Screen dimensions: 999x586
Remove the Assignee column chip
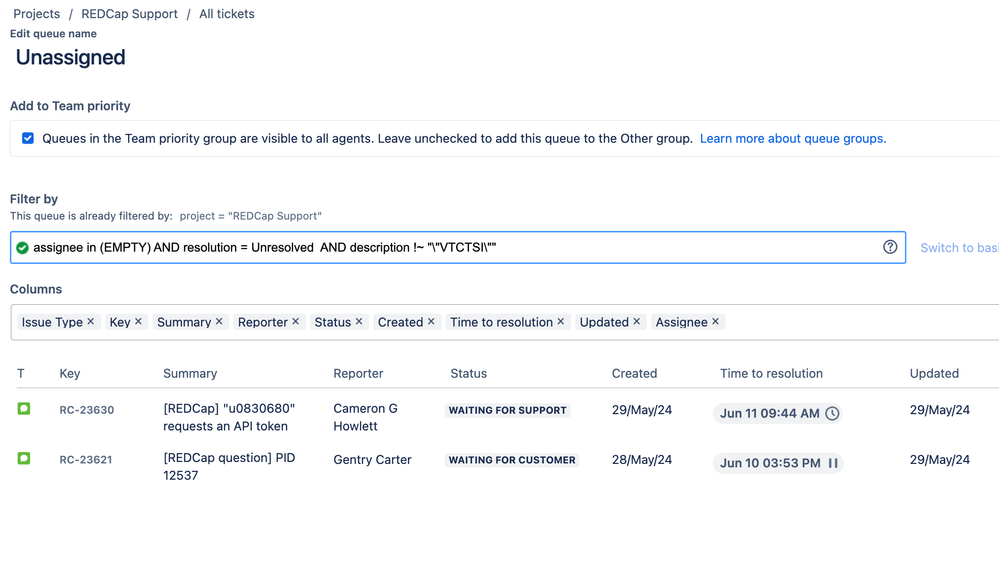715,322
